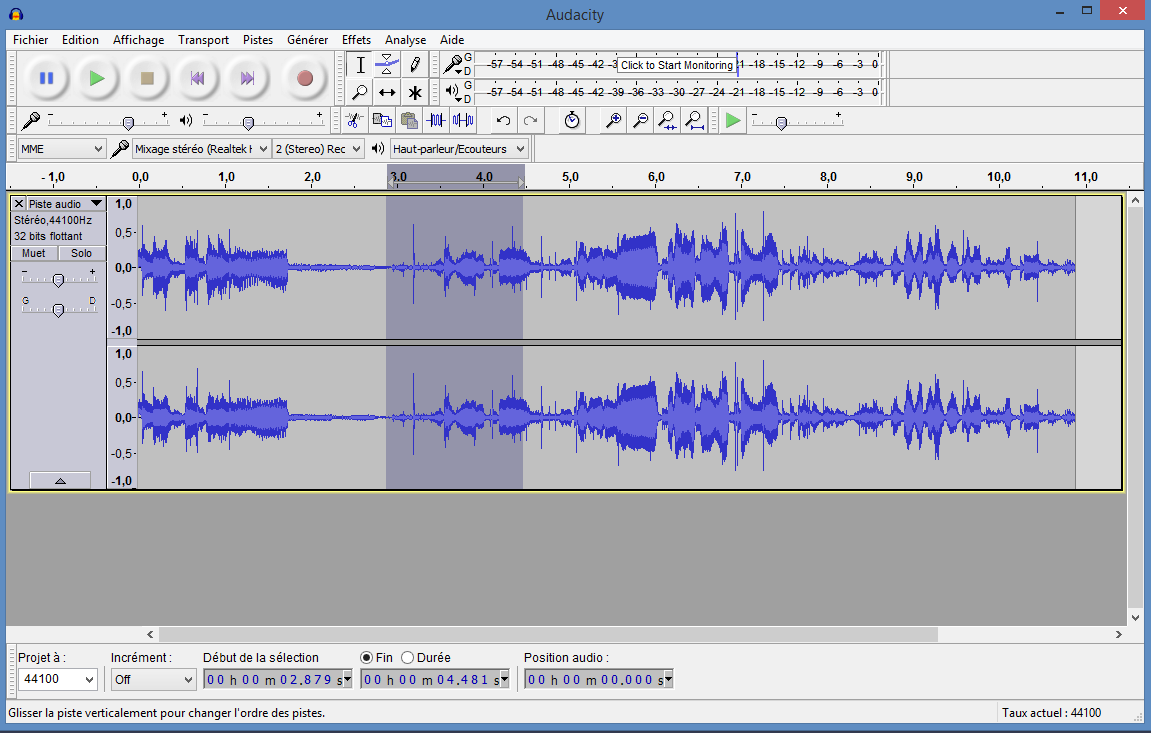Click the red Record button
The width and height of the screenshot is (1151, 733).
pos(304,78)
